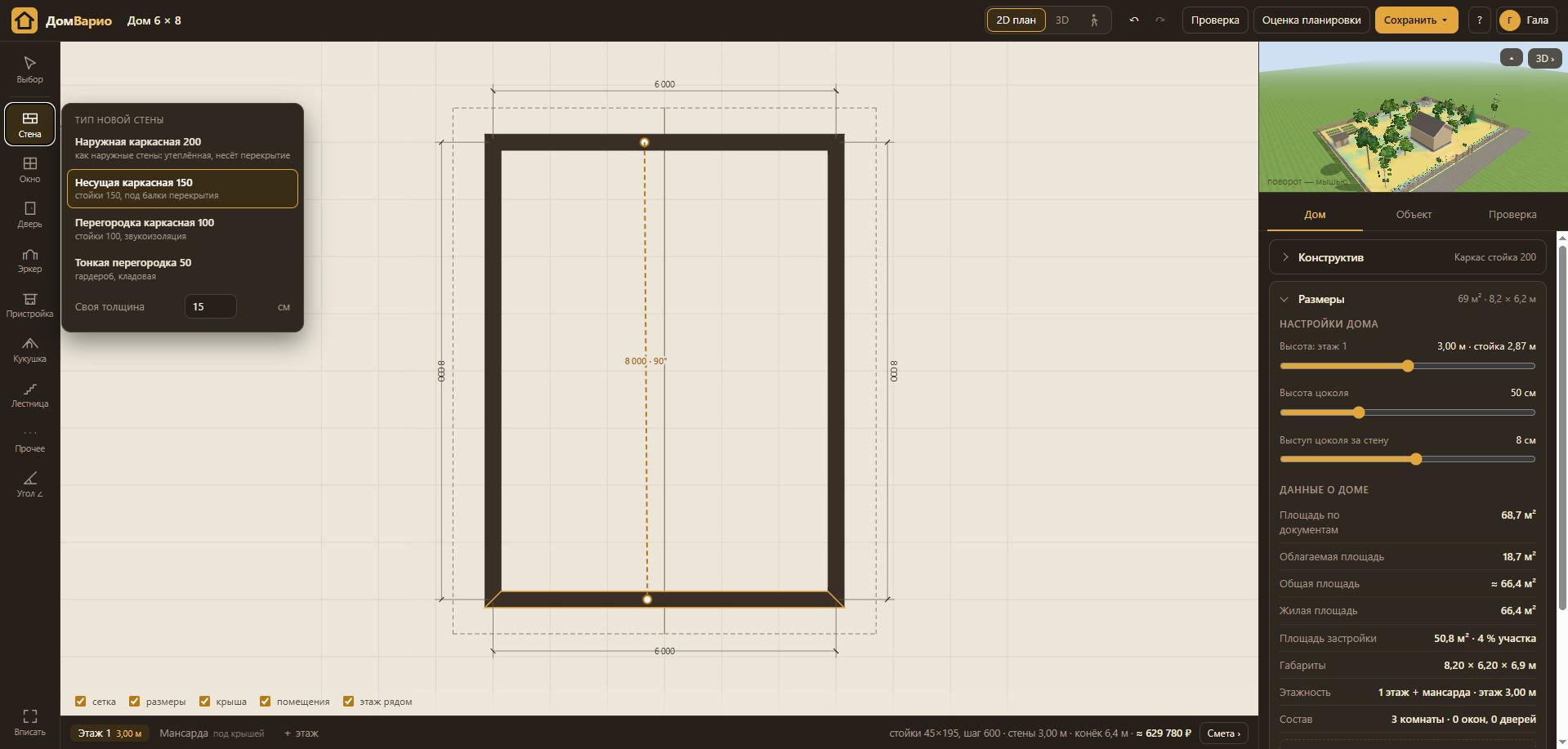Click the Высота цоколя slider
1568x749 pixels.
[x=1407, y=412]
